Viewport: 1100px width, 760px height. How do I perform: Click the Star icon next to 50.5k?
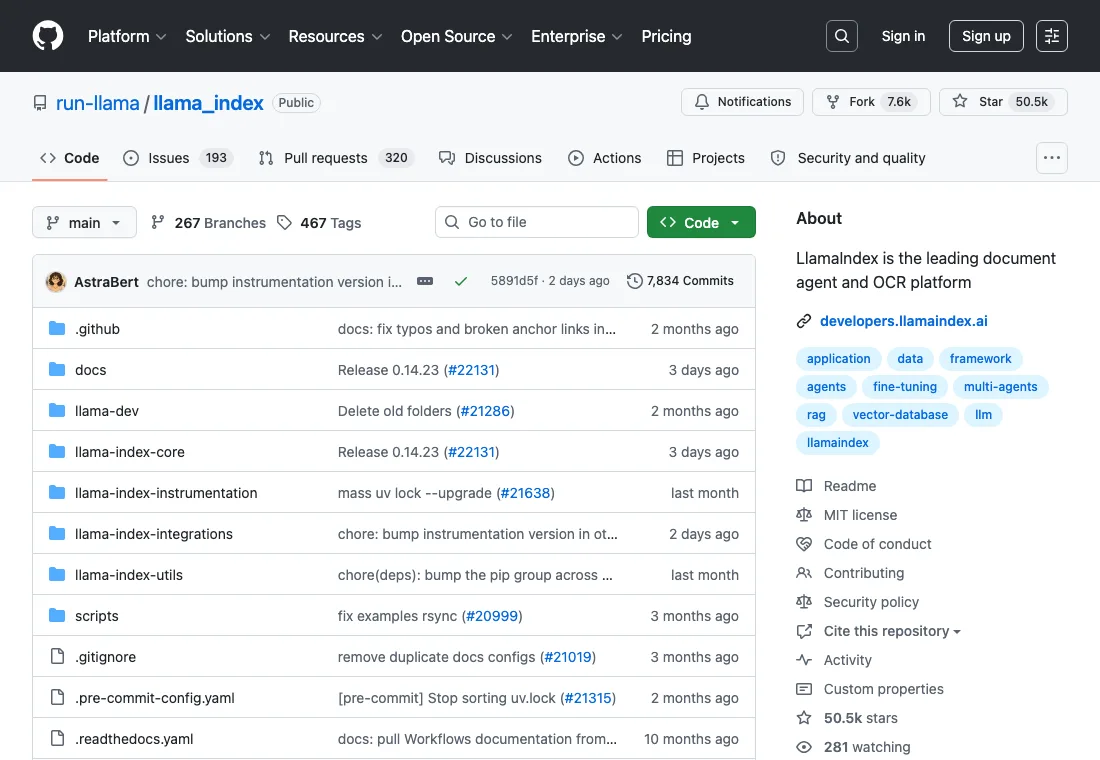960,102
